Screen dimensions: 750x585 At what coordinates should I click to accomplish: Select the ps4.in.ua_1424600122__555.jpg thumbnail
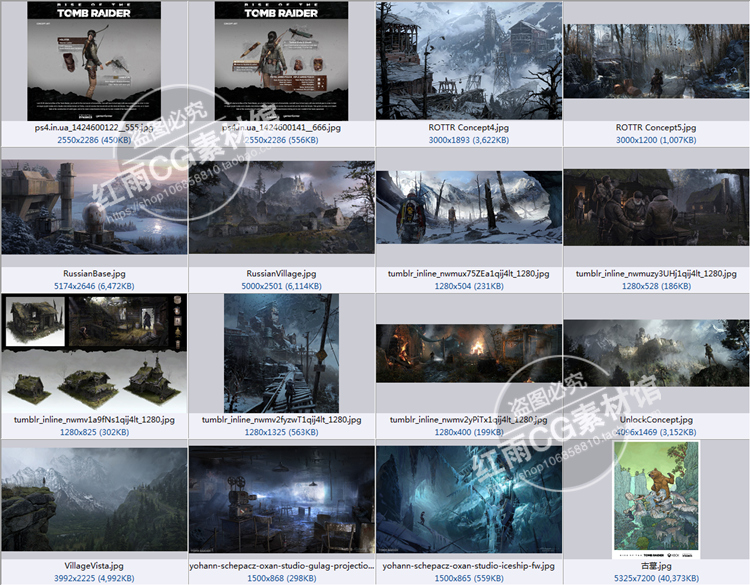coord(94,61)
